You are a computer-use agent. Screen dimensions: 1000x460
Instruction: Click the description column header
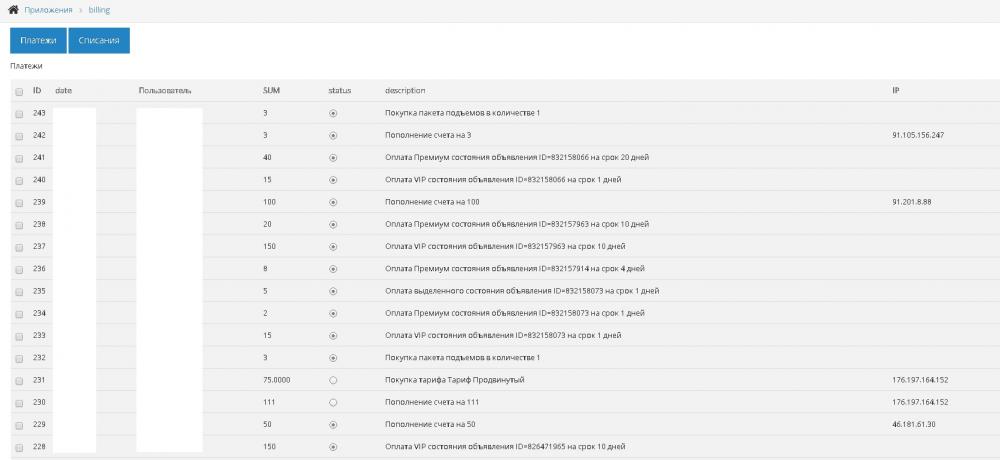[405, 91]
